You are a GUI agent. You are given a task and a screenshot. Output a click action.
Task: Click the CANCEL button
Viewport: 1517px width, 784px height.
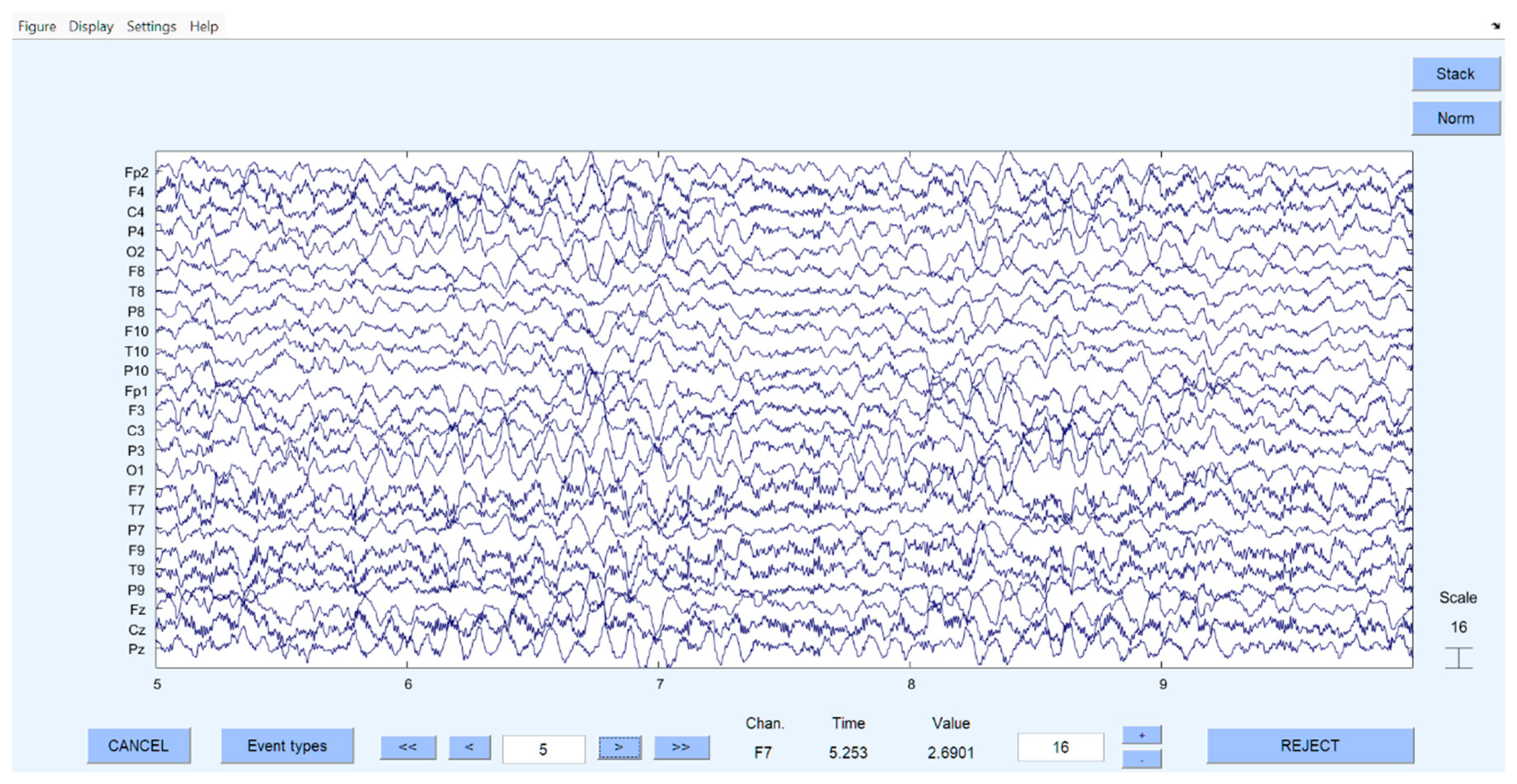click(x=138, y=746)
